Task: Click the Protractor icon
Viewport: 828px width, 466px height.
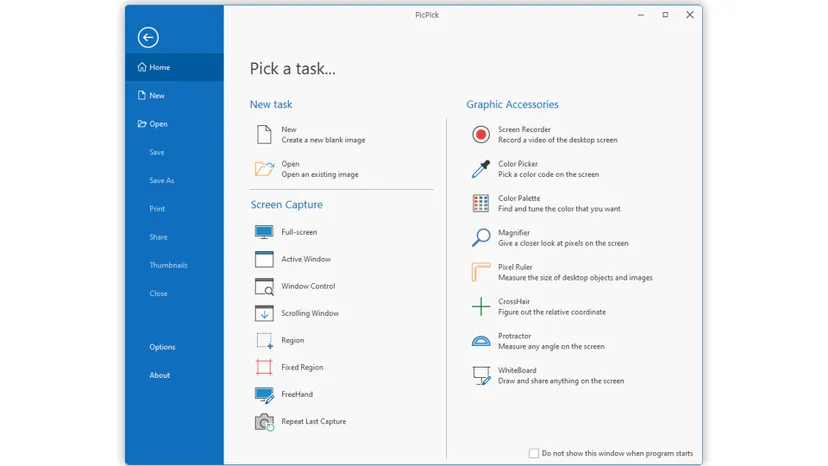Action: pyautogui.click(x=481, y=341)
